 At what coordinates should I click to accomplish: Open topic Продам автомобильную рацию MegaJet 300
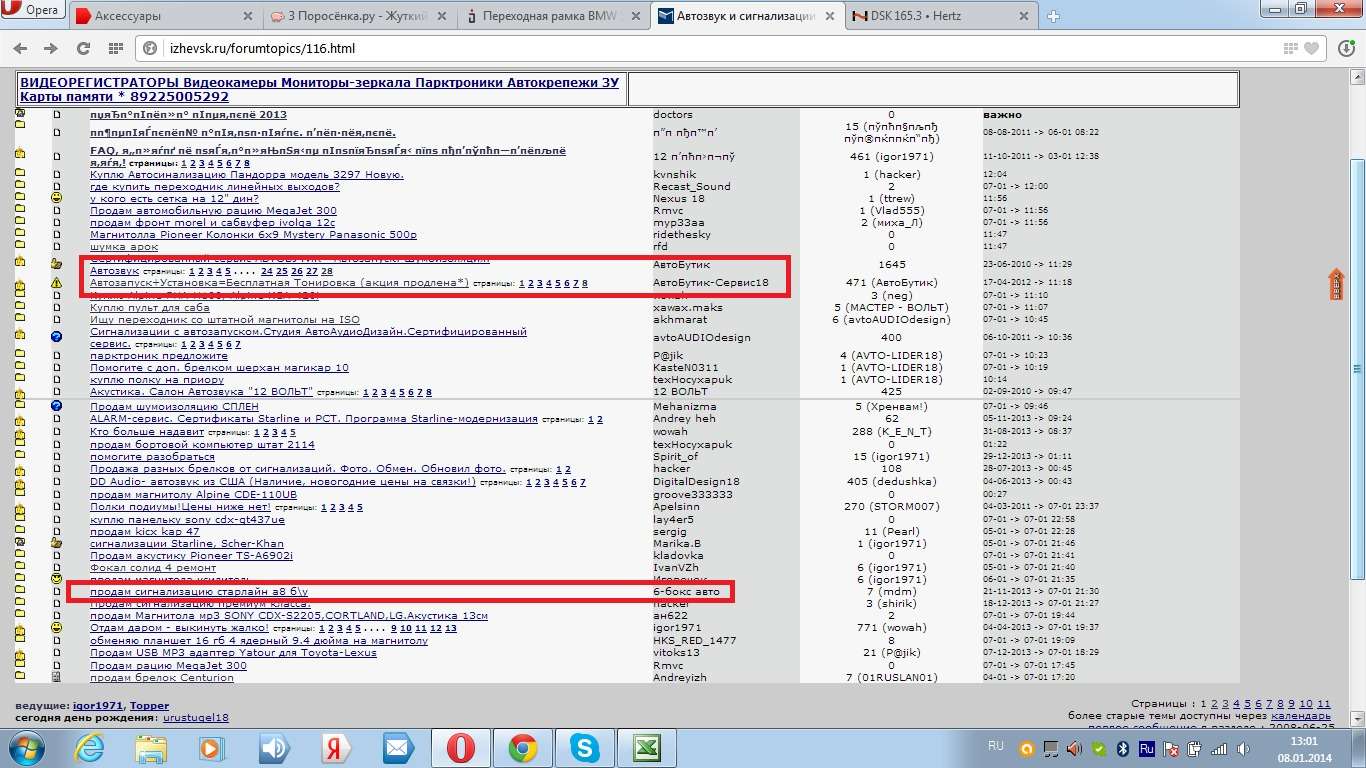coord(213,210)
